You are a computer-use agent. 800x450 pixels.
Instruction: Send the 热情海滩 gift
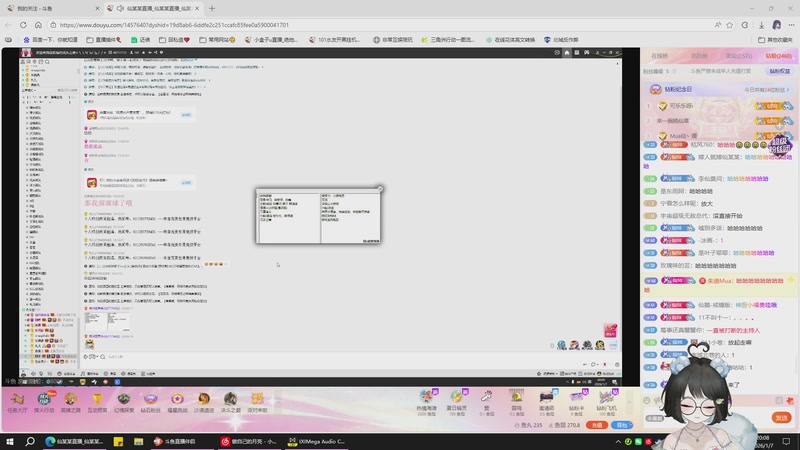[427, 402]
